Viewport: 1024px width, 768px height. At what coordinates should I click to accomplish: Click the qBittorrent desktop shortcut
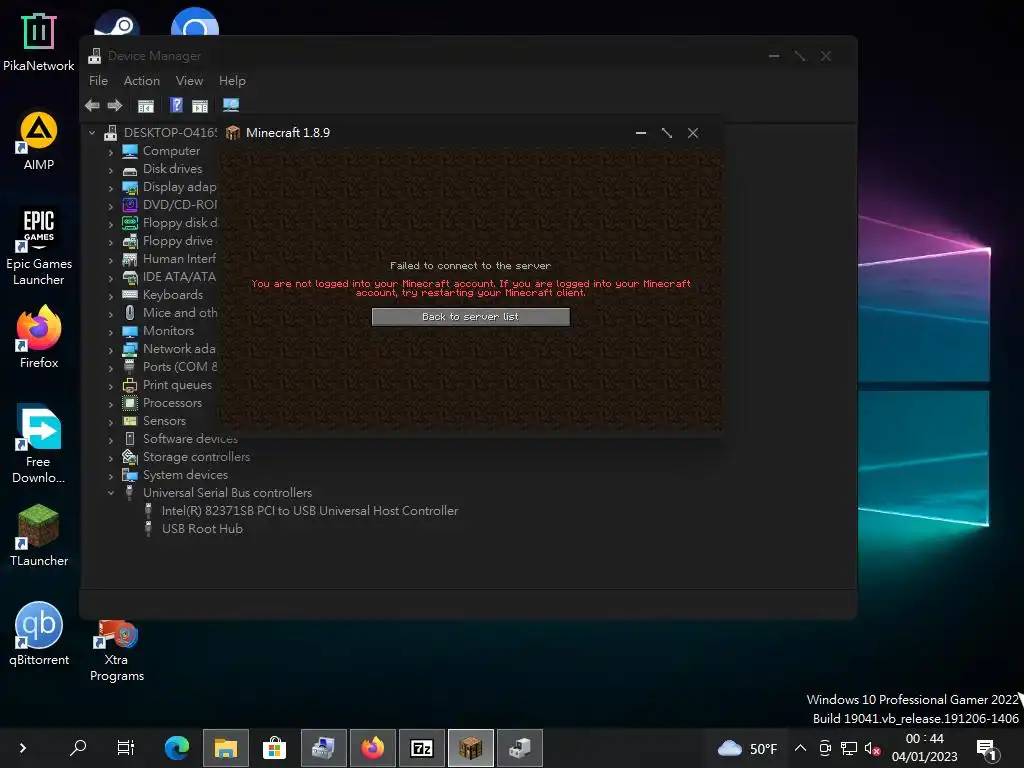[39, 633]
